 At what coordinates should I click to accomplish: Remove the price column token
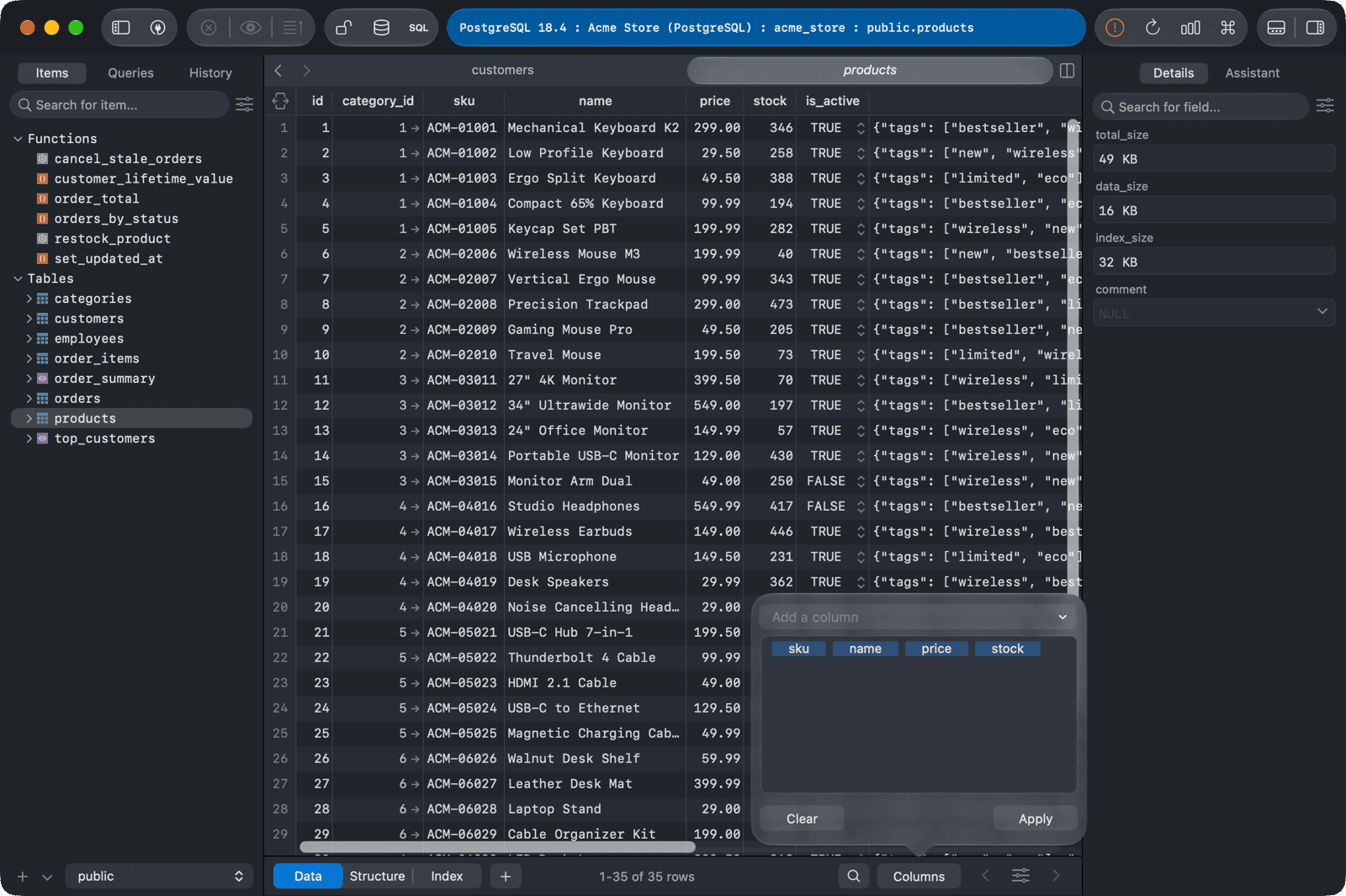point(935,649)
